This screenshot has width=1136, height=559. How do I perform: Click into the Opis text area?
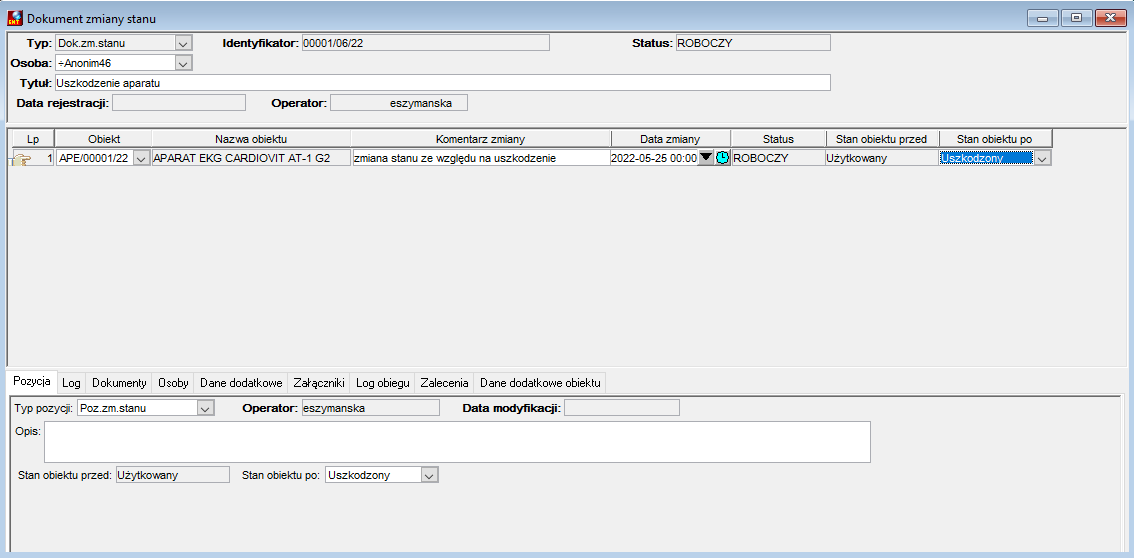click(x=457, y=442)
